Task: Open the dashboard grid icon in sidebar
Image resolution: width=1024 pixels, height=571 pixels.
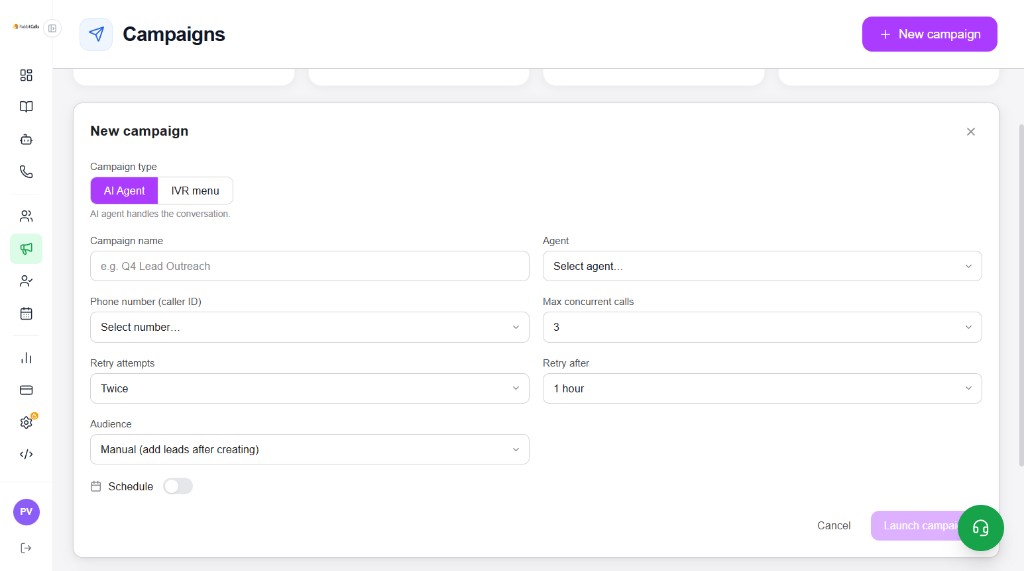Action: pyautogui.click(x=26, y=75)
